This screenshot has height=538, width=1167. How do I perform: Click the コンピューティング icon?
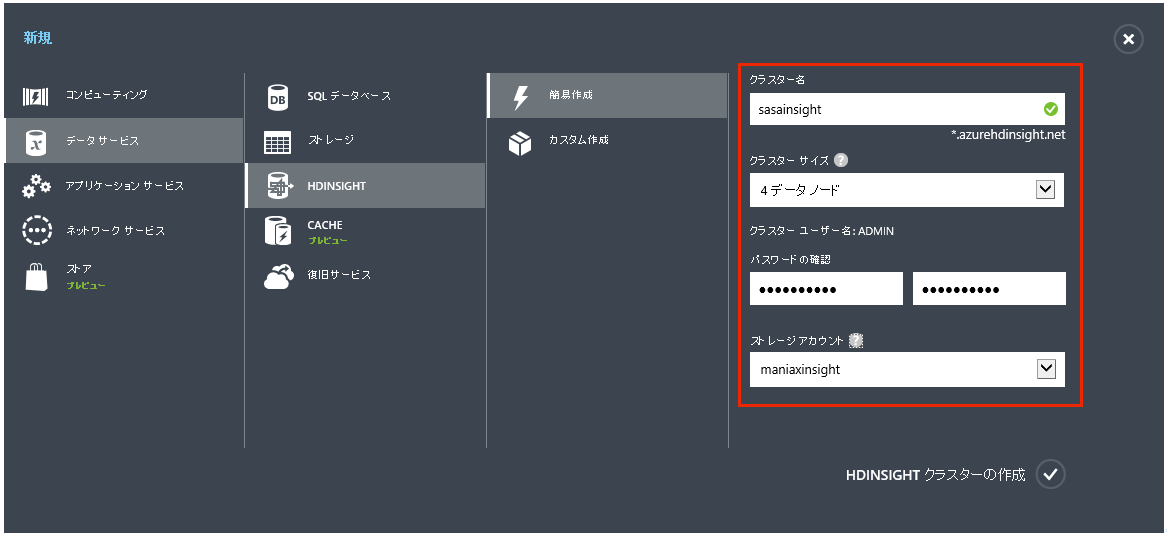tap(36, 96)
